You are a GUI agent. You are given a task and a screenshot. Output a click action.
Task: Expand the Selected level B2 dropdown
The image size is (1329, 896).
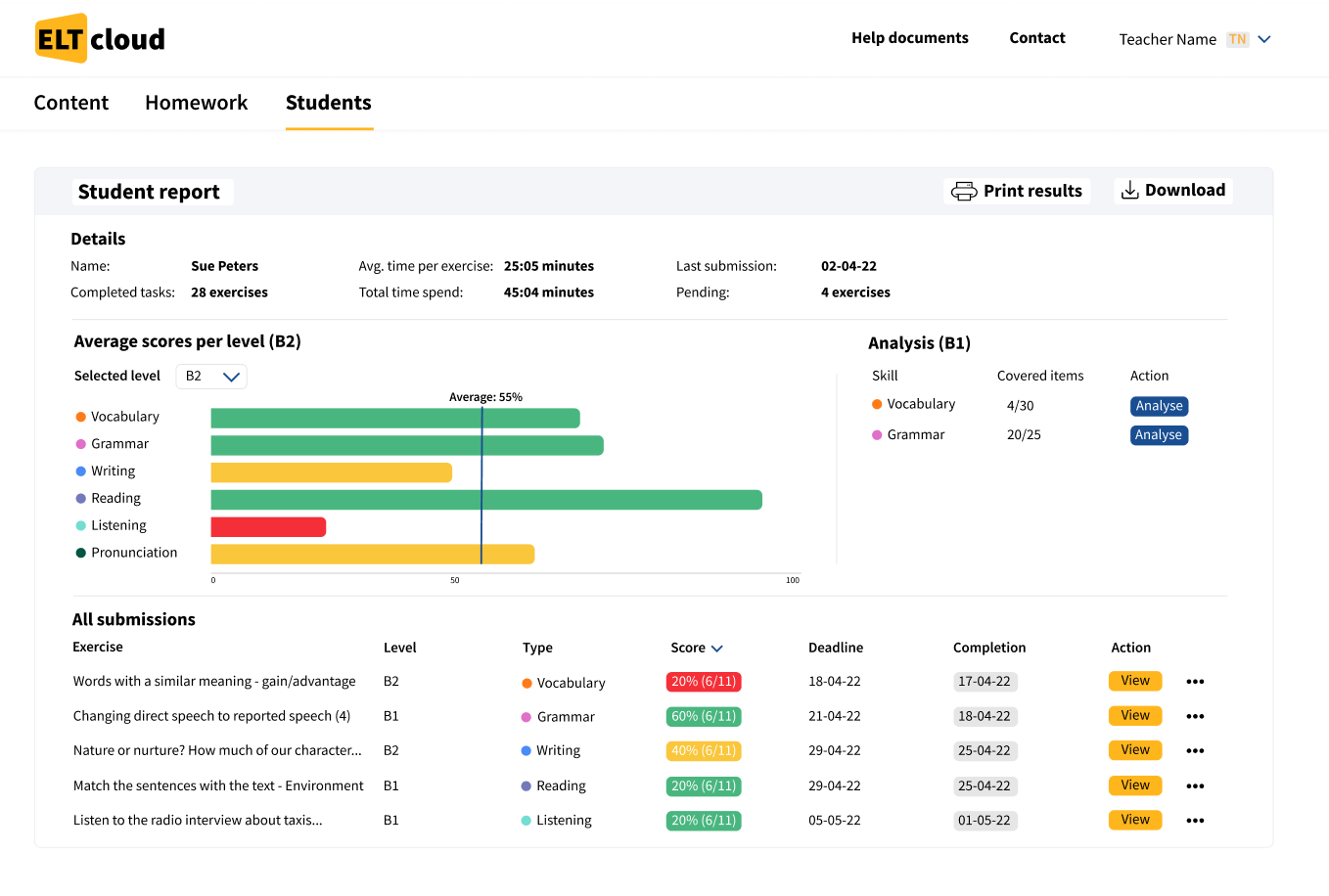click(212, 377)
